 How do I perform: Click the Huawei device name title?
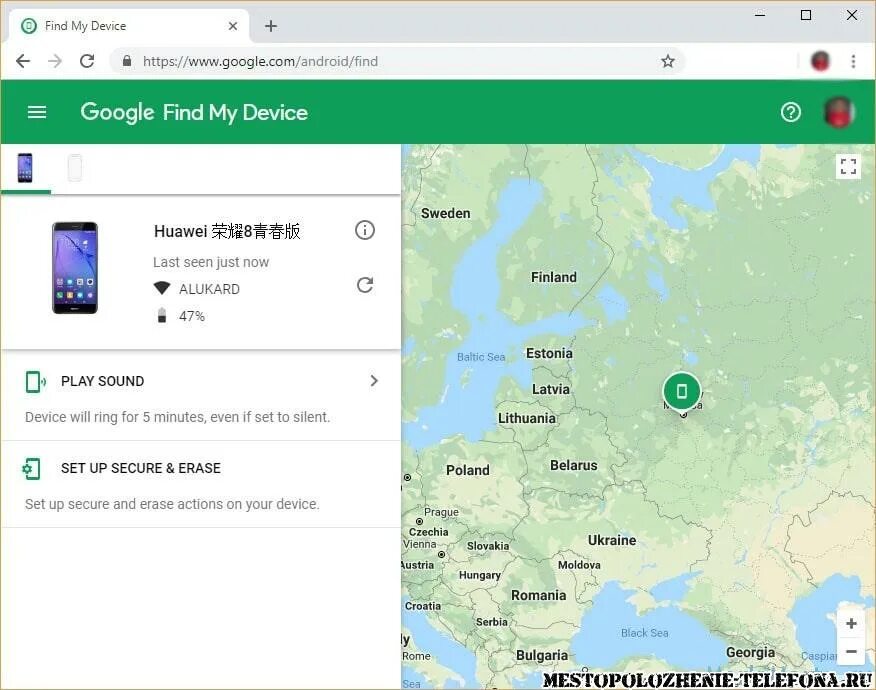pyautogui.click(x=227, y=231)
